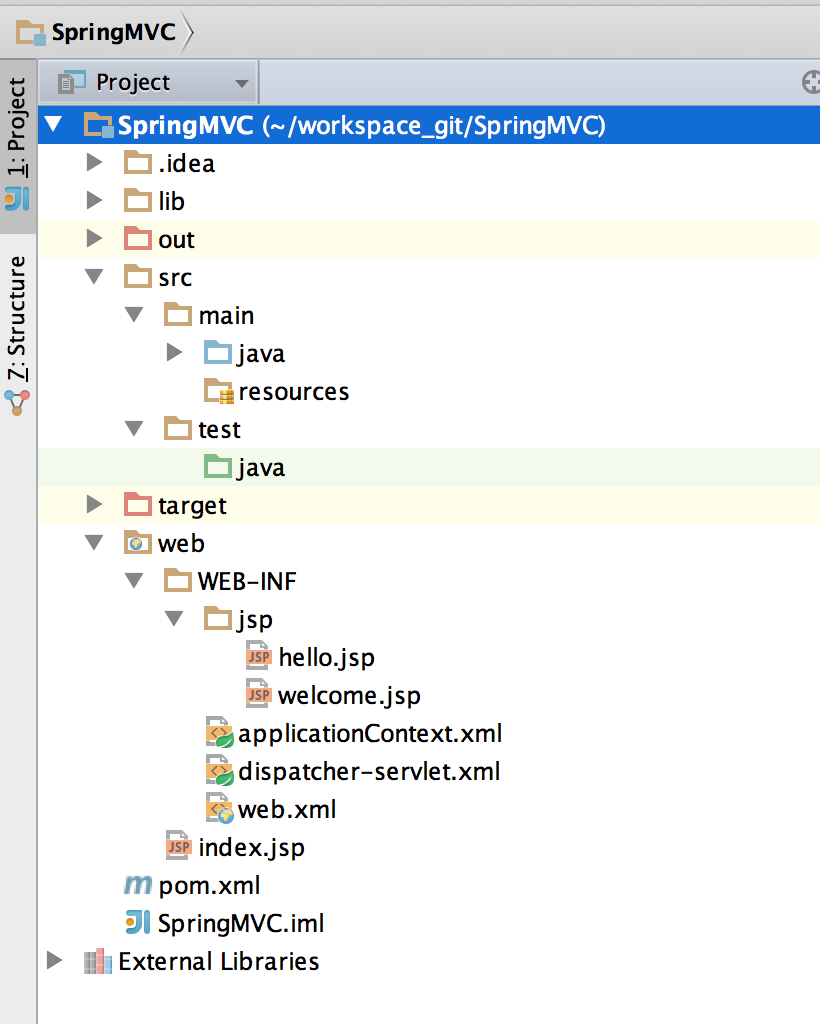Switch to the Structure tool window tab

click(18, 330)
